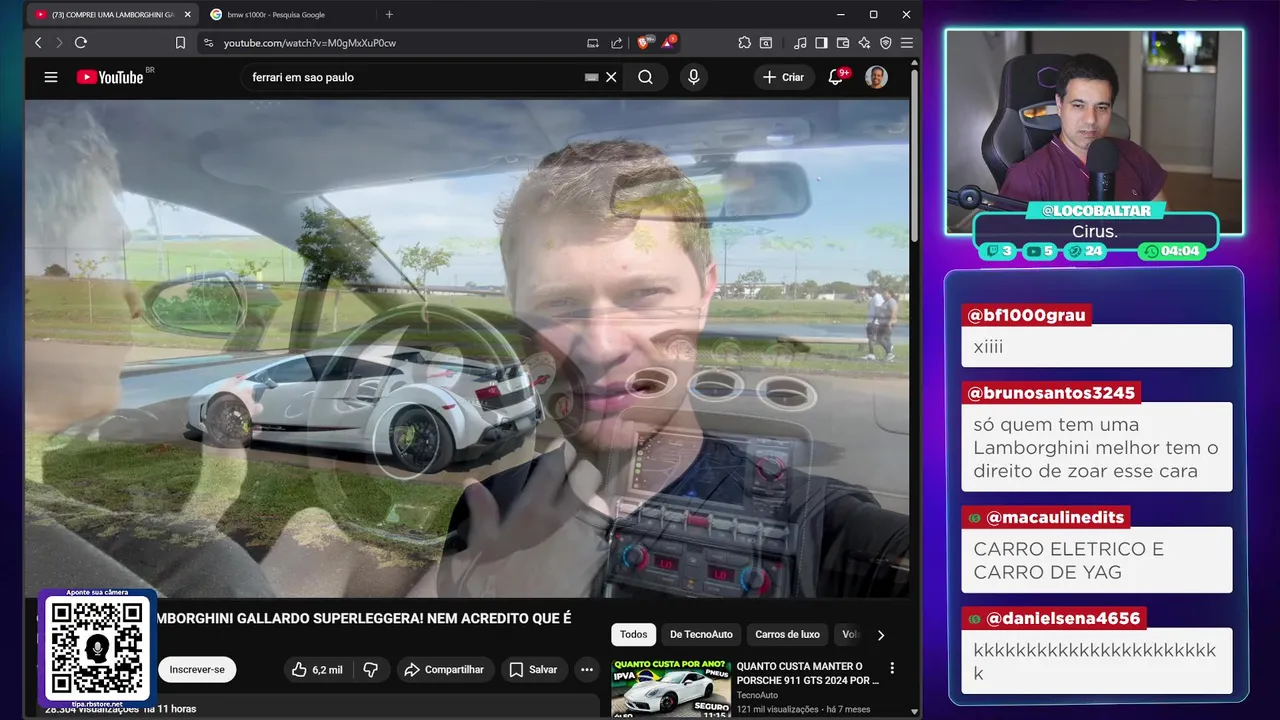Image resolution: width=1280 pixels, height=720 pixels.
Task: Click @danielsena4656 username in chat
Action: tap(1063, 618)
